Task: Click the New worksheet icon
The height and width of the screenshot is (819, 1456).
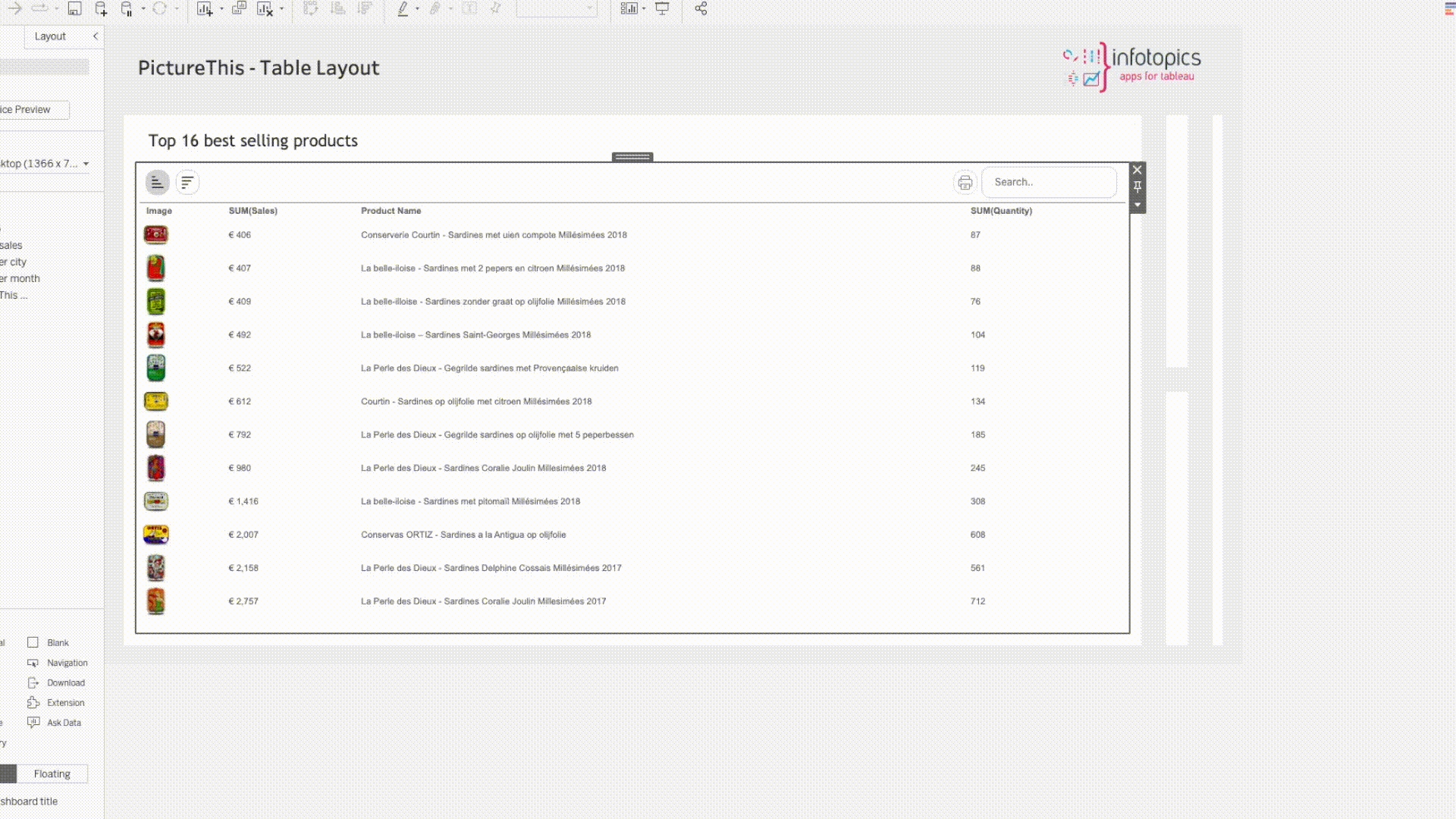Action: 204,9
